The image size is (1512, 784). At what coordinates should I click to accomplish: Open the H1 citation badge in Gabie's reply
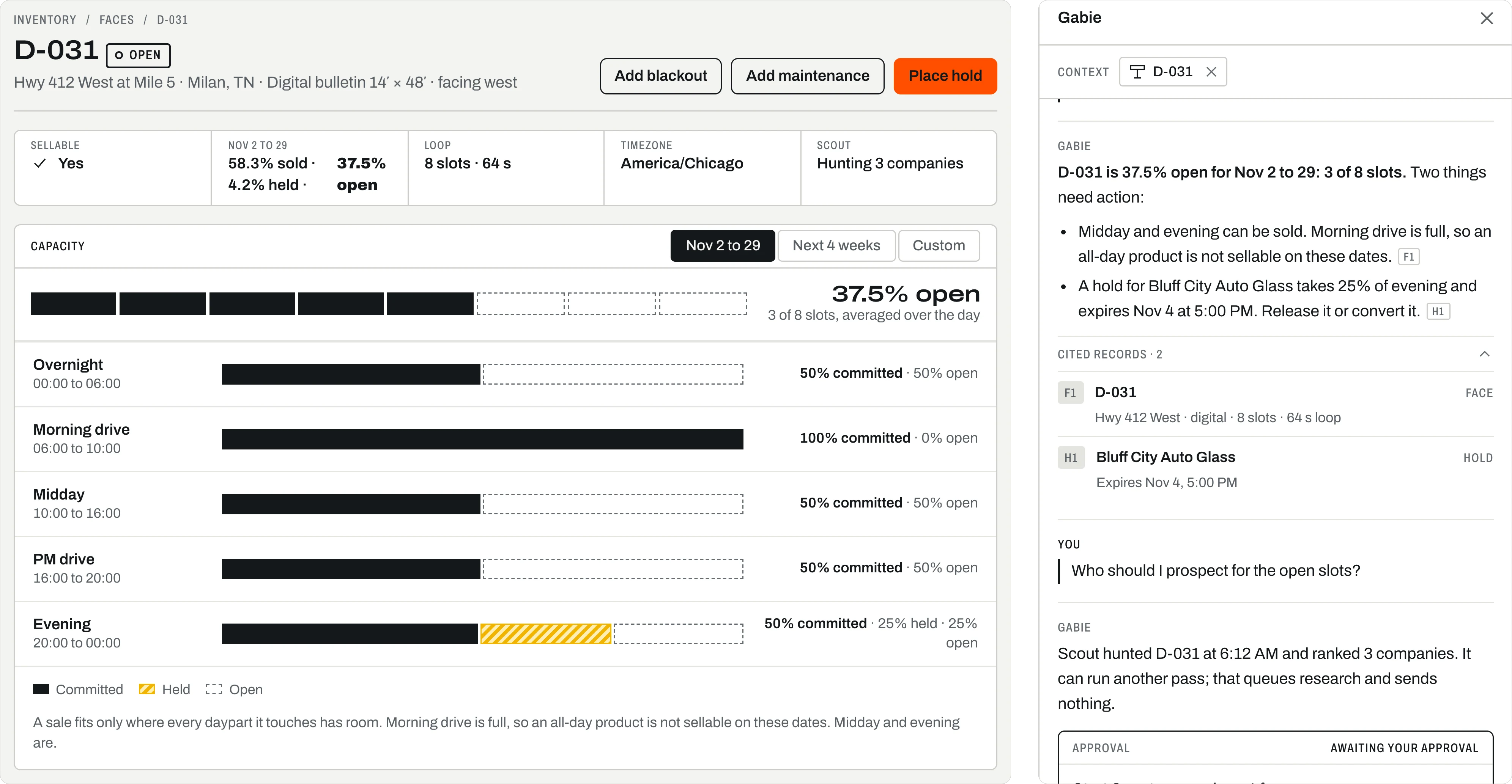[1438, 311]
